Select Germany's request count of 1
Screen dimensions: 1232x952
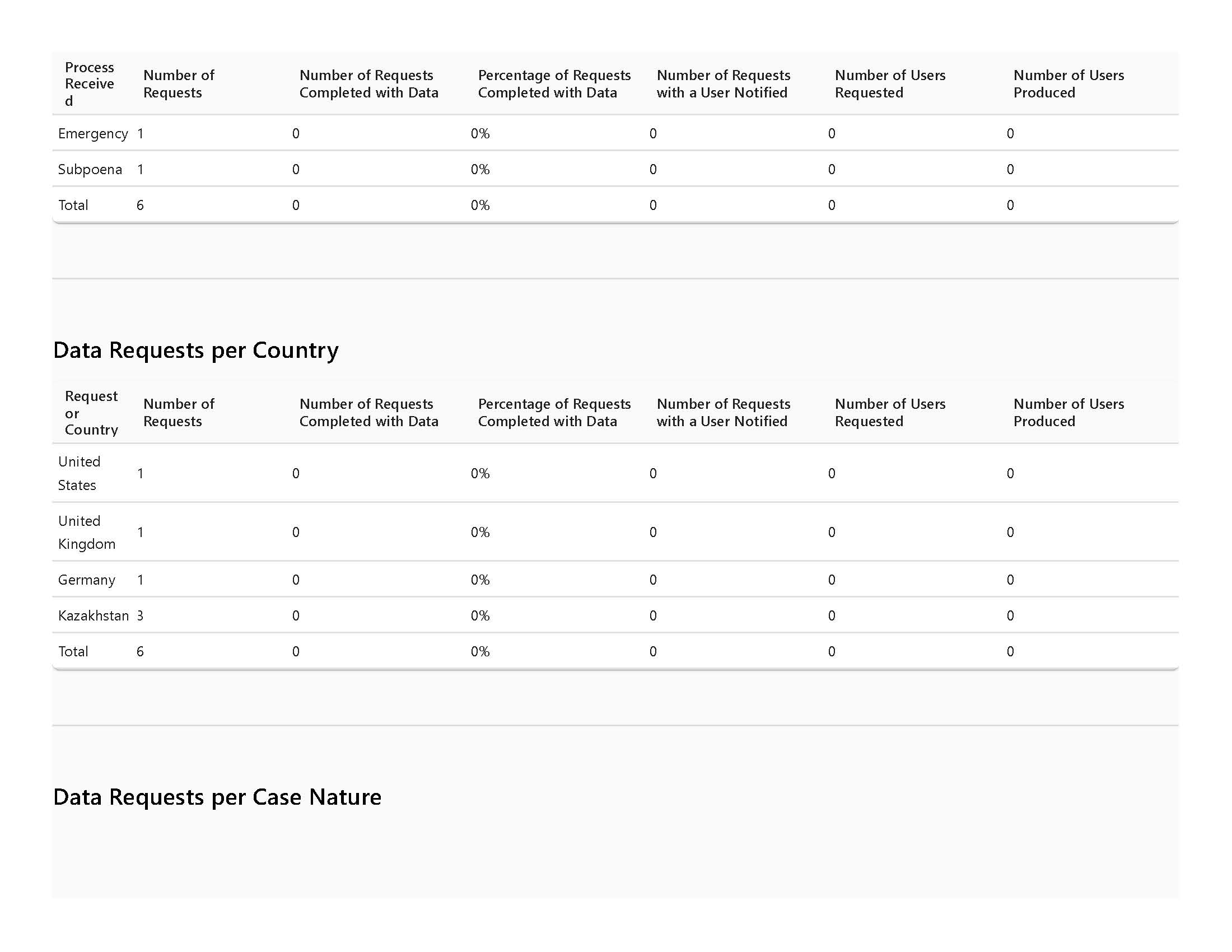(x=141, y=580)
